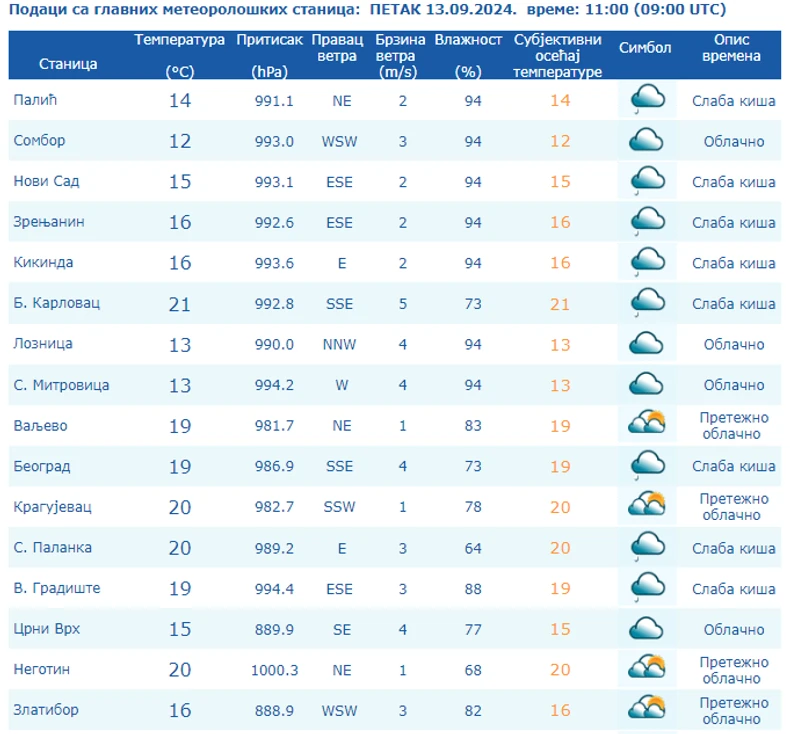Select the weather symbol for Неготин
Screen dimensions: 790x734
coord(647,666)
